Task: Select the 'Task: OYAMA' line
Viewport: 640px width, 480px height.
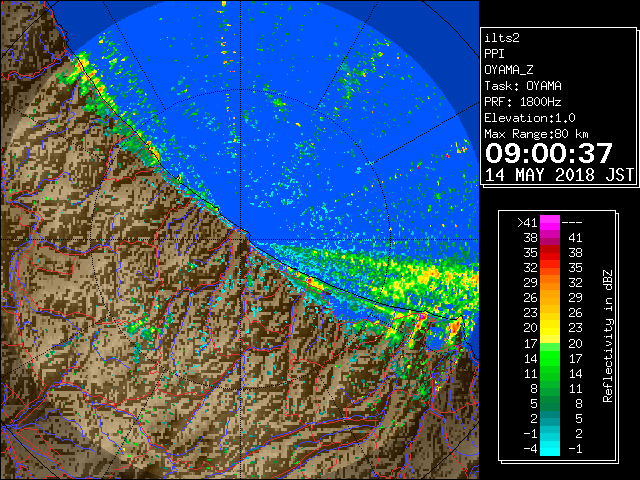Action: (x=523, y=86)
